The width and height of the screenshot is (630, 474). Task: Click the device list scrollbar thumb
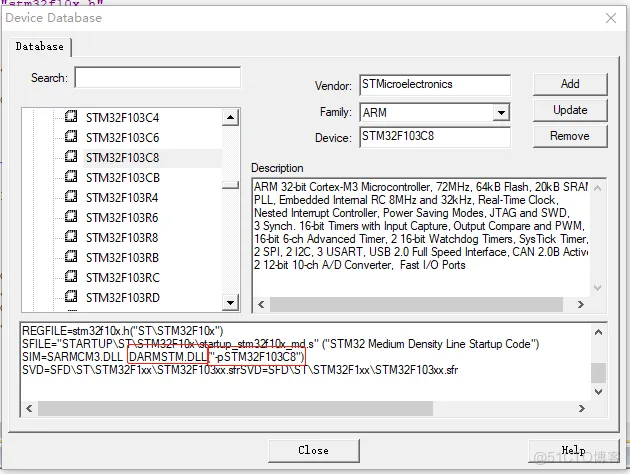tap(230, 185)
